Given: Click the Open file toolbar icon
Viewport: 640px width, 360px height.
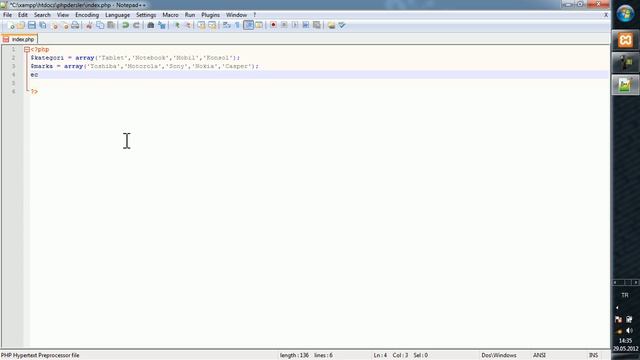Looking at the screenshot, I should [21, 25].
